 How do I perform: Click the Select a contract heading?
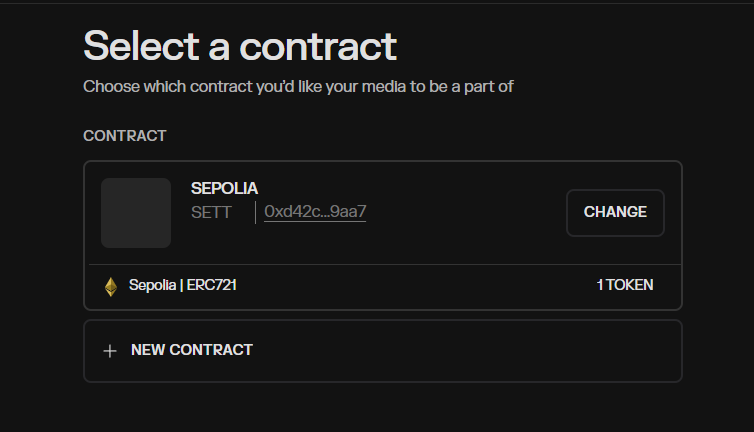coord(240,46)
